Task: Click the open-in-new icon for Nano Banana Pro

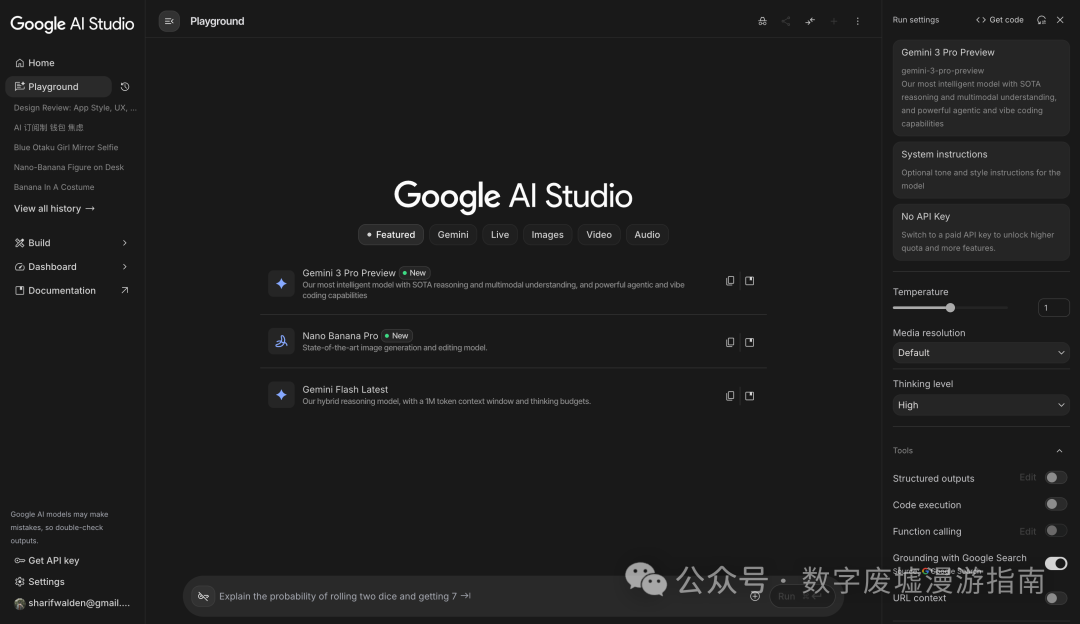Action: click(x=749, y=342)
